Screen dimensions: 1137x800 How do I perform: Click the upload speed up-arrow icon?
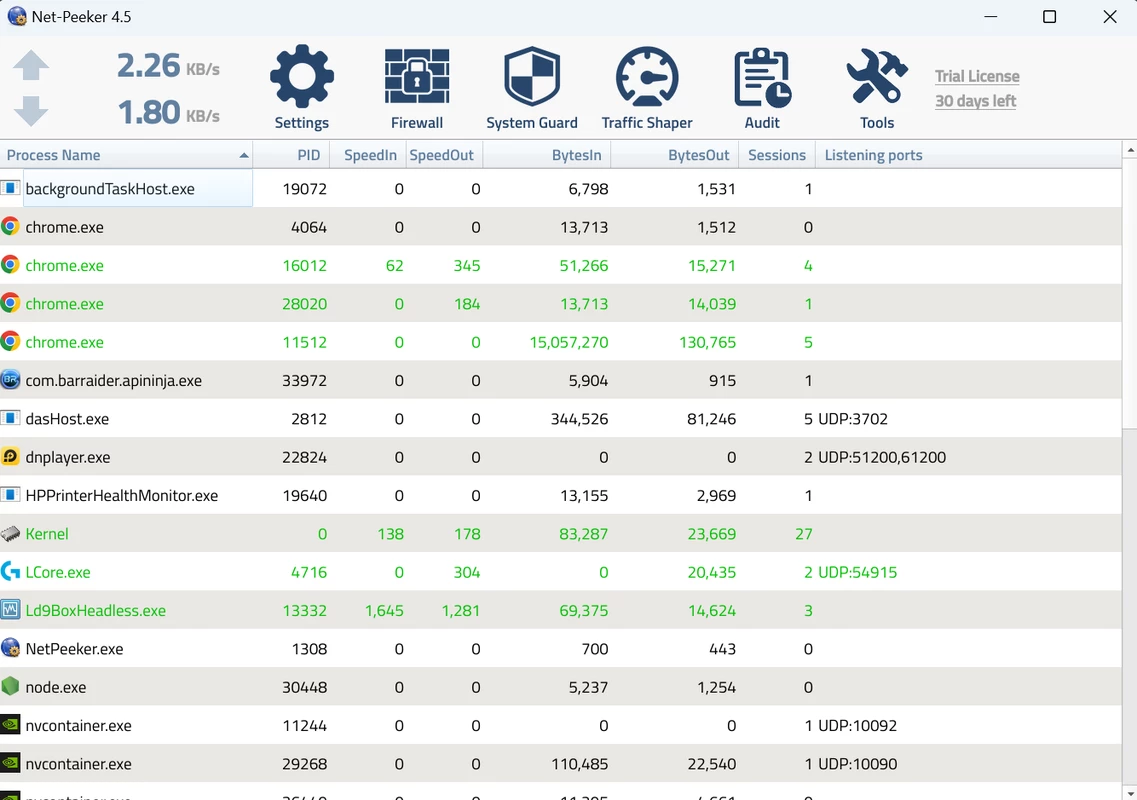(x=31, y=65)
